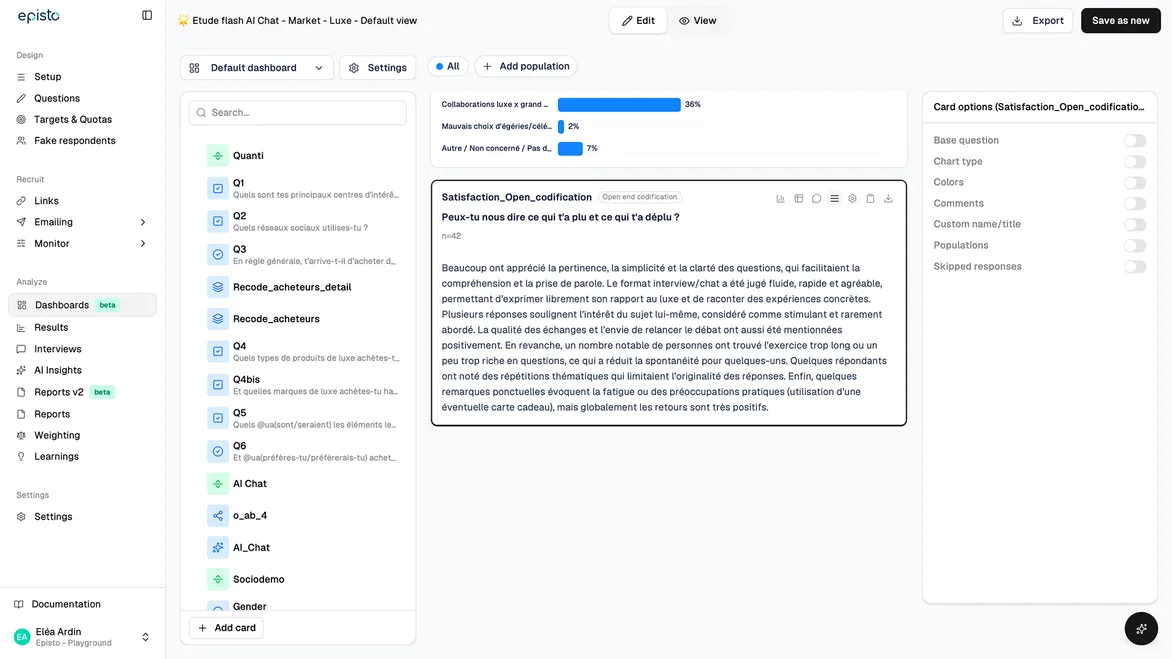Select the Q4bis card in the list
This screenshot has height=659, width=1172.
(298, 385)
